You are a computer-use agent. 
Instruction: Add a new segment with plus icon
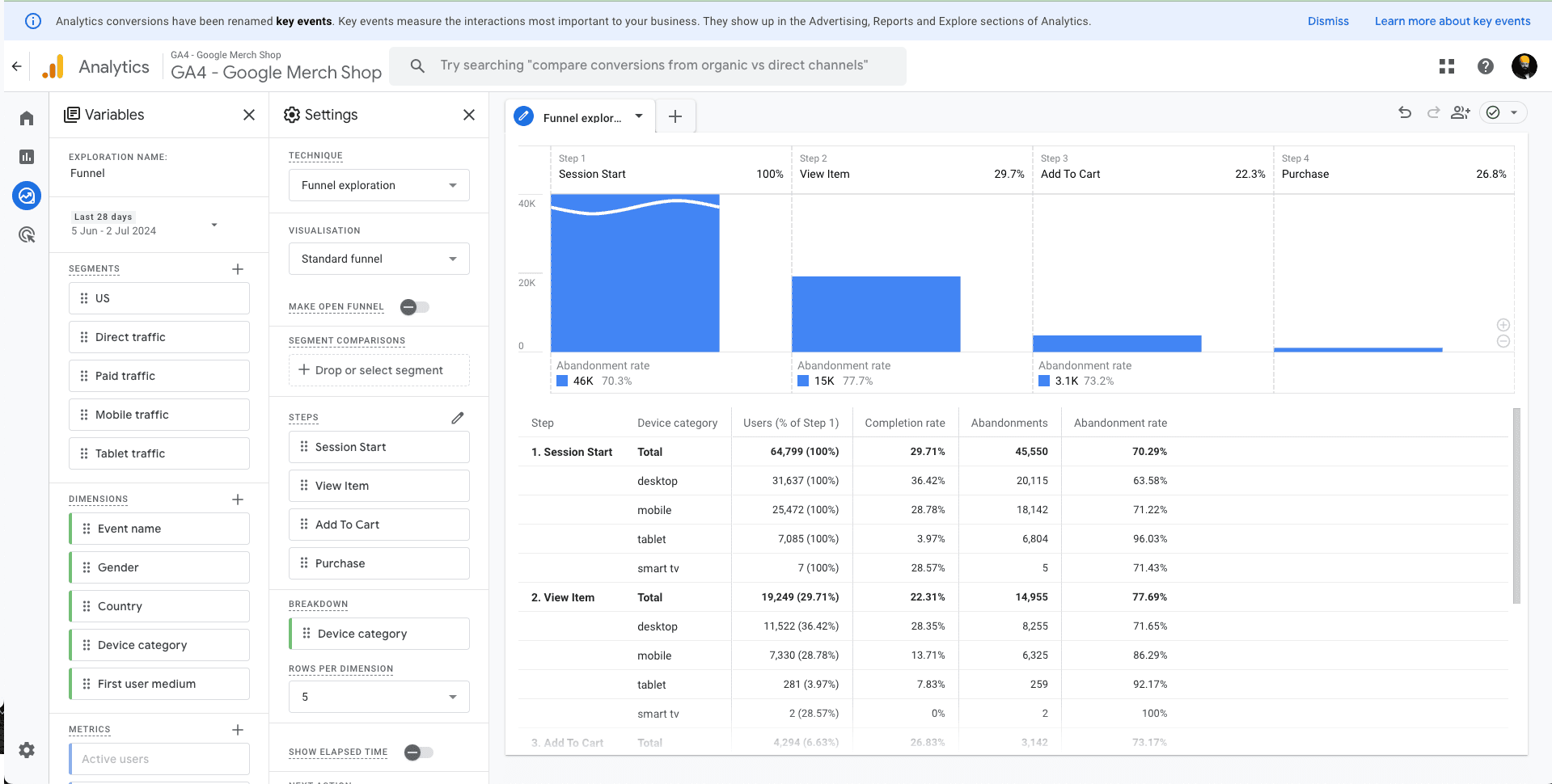238,269
